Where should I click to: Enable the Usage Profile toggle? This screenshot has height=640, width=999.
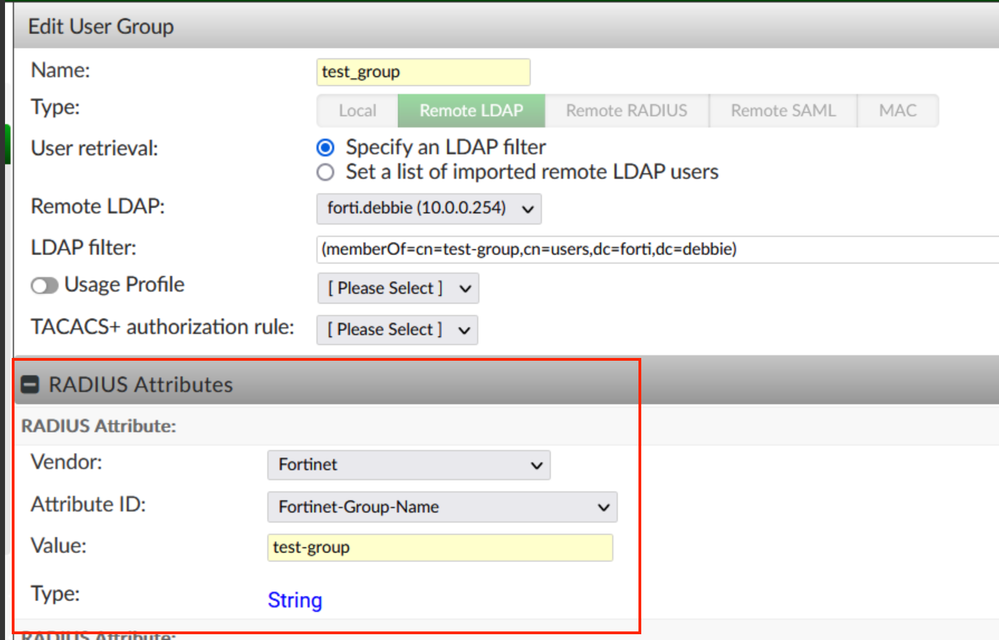(45, 285)
